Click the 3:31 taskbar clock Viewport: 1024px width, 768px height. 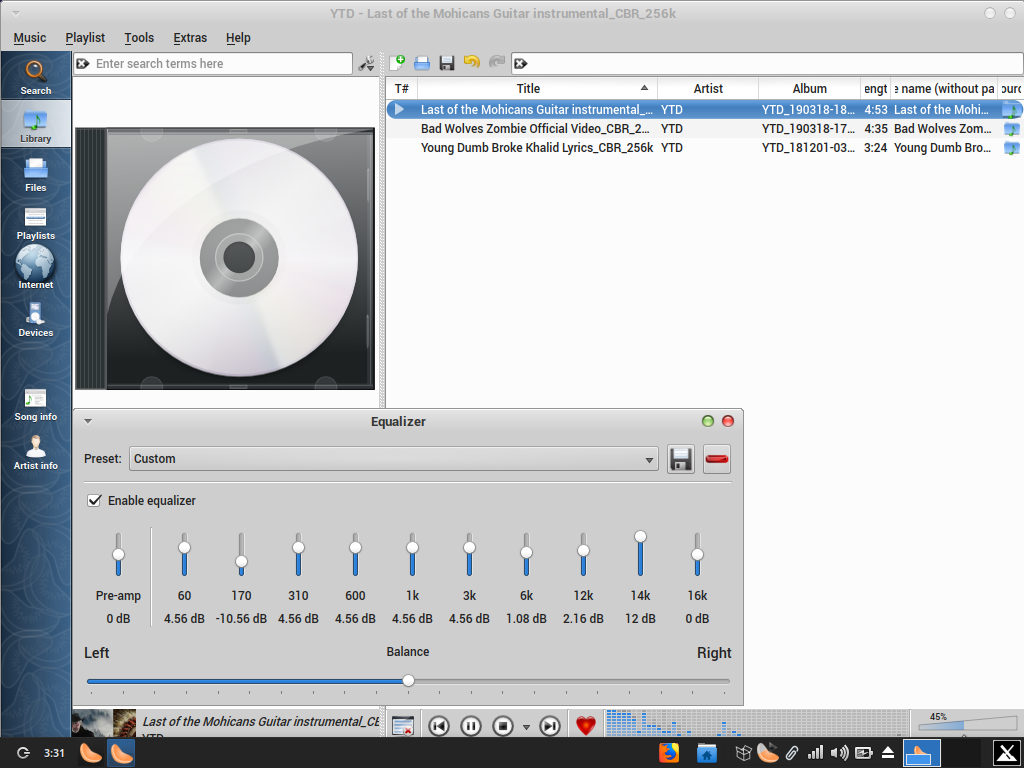click(x=54, y=753)
